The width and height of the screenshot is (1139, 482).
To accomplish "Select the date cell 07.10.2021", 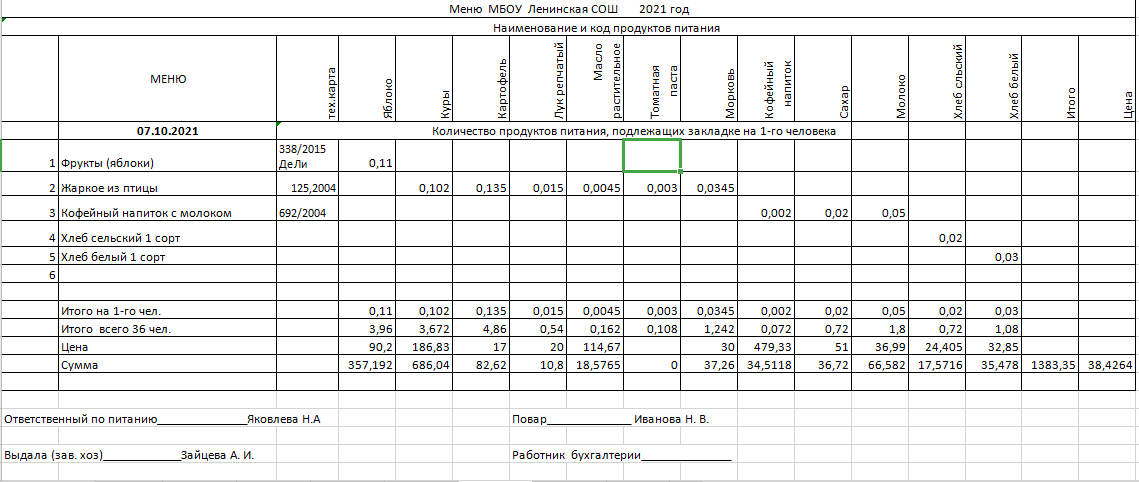I will (167, 131).
